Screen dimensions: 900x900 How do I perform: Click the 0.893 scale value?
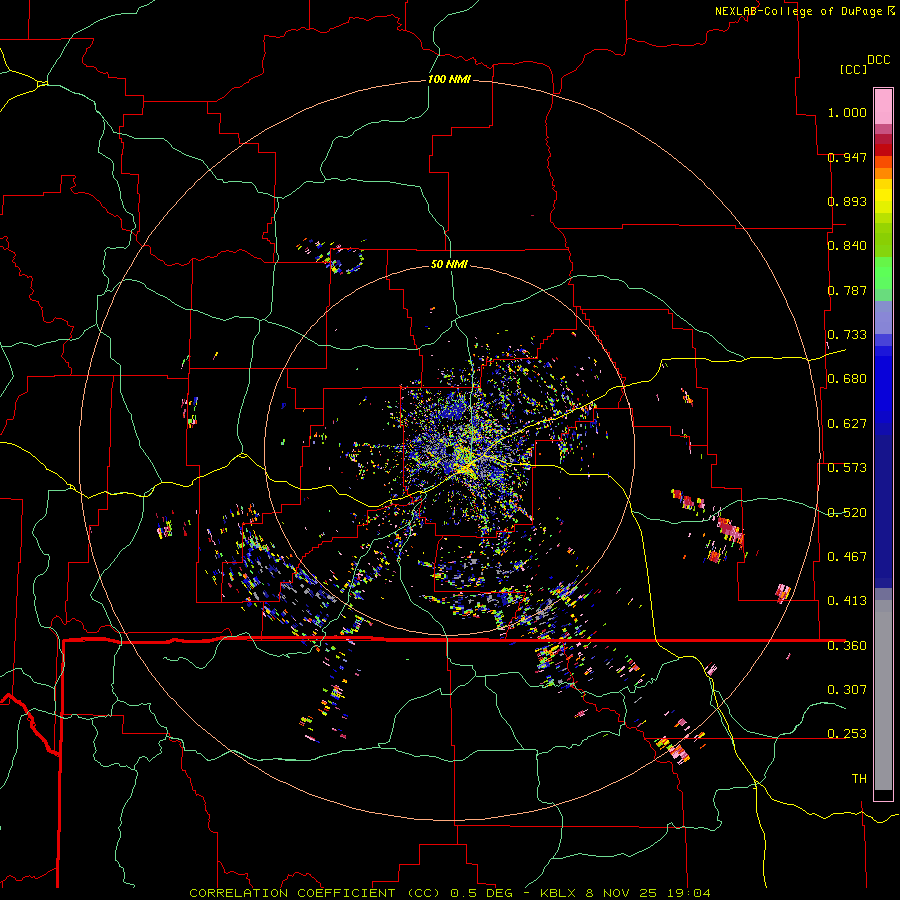pos(847,201)
